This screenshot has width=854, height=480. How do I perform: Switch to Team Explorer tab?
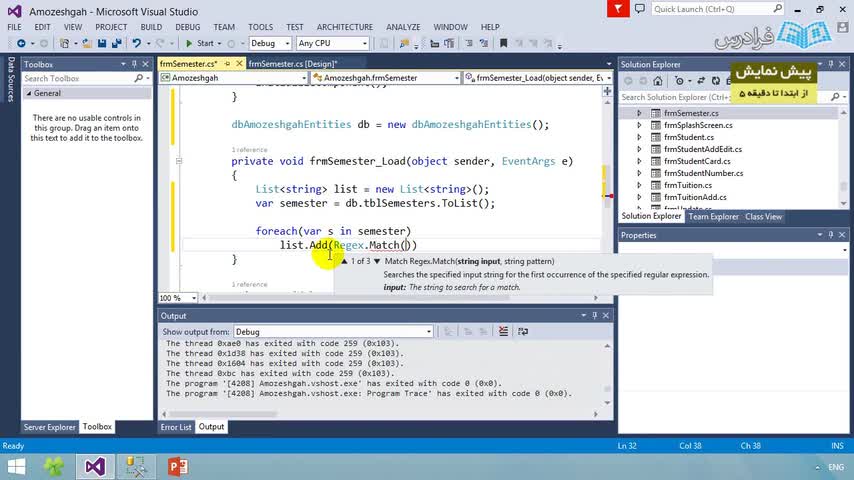[x=713, y=216]
